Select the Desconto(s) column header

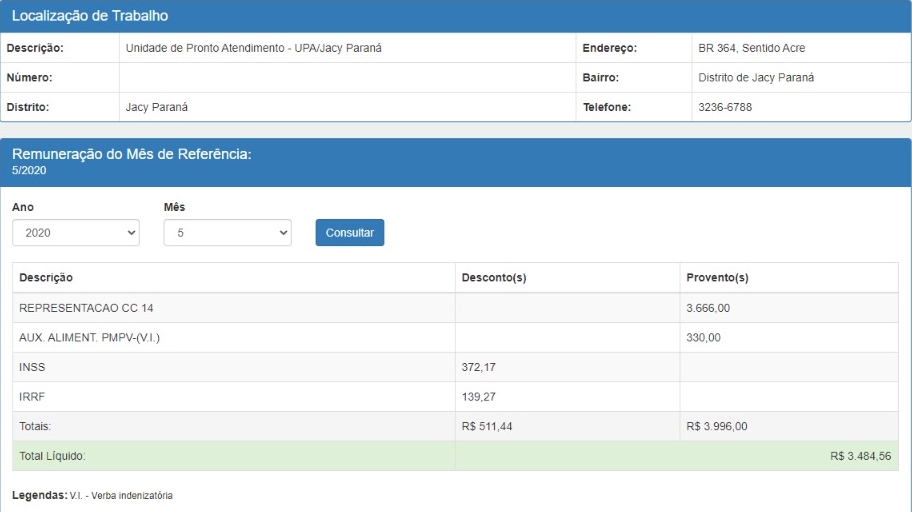click(x=494, y=278)
